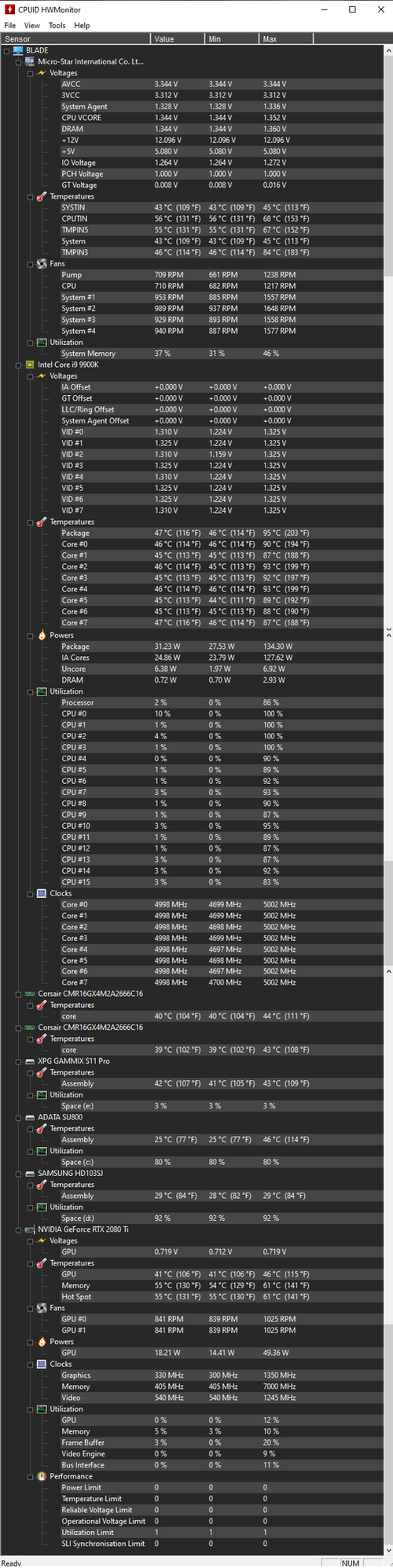
Task: Click scrollbar up arrow at top
Action: tap(388, 50)
